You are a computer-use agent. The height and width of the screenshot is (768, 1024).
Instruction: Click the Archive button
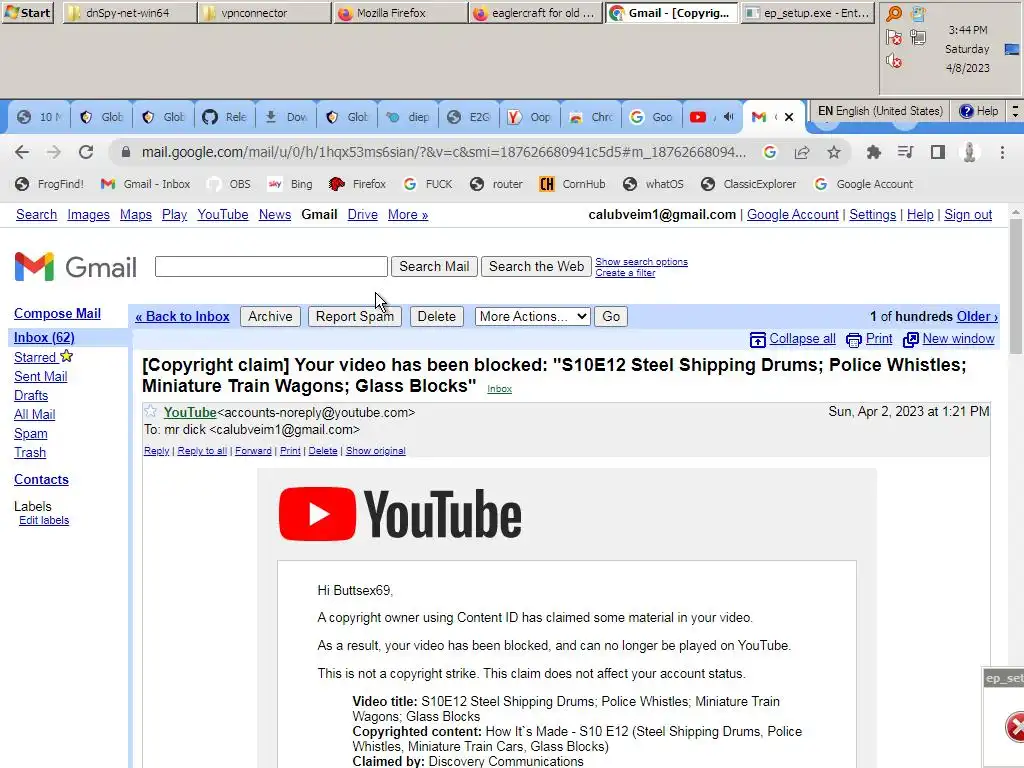[x=270, y=317]
